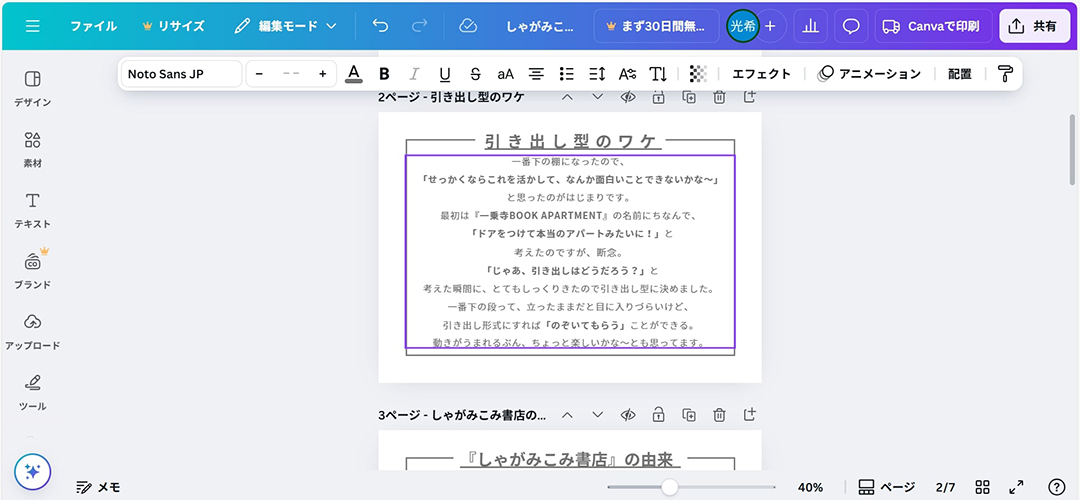The width and height of the screenshot is (1080, 500).
Task: Click the zoom slider handle
Action: (669, 487)
